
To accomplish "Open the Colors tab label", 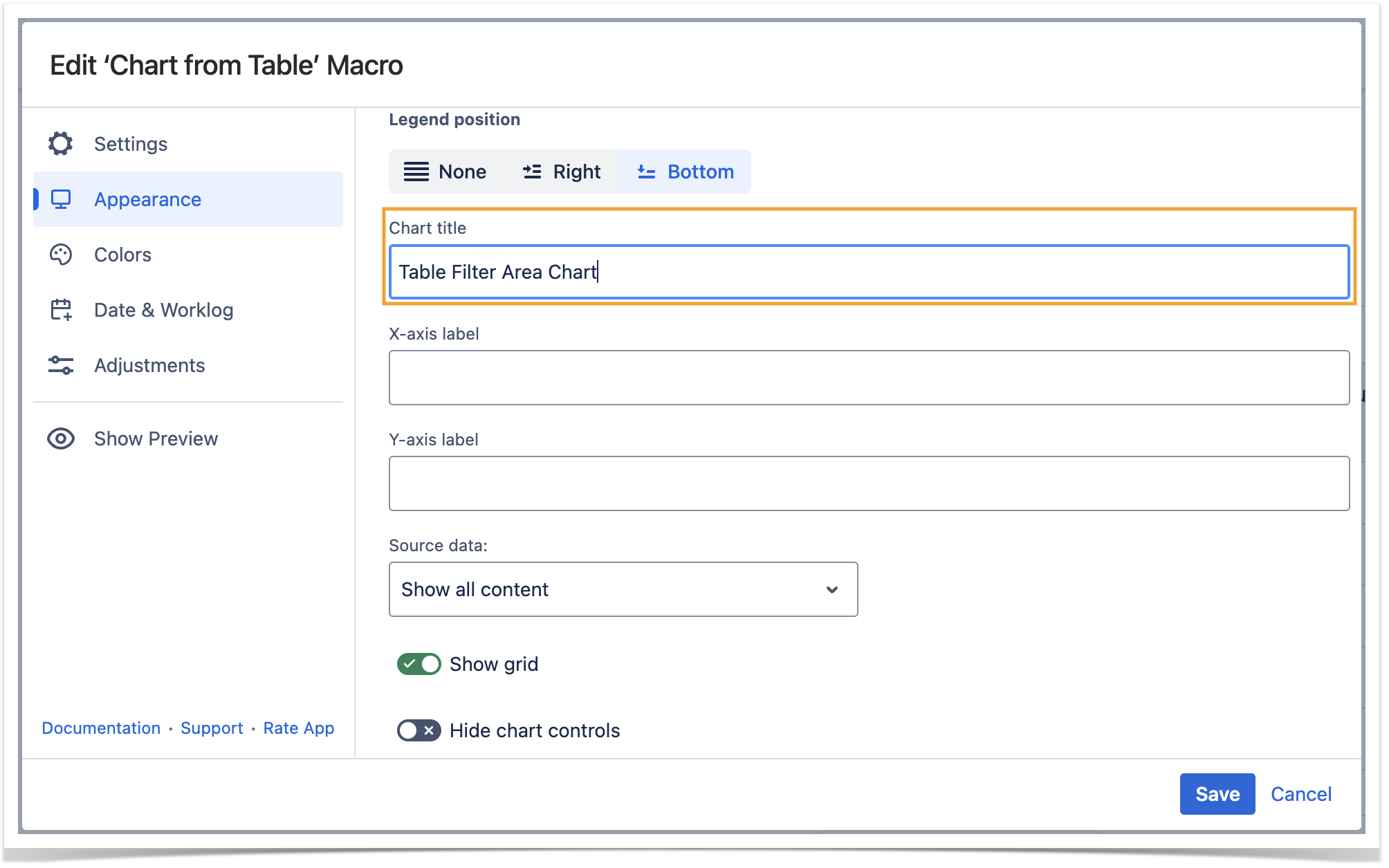I will click(x=122, y=255).
